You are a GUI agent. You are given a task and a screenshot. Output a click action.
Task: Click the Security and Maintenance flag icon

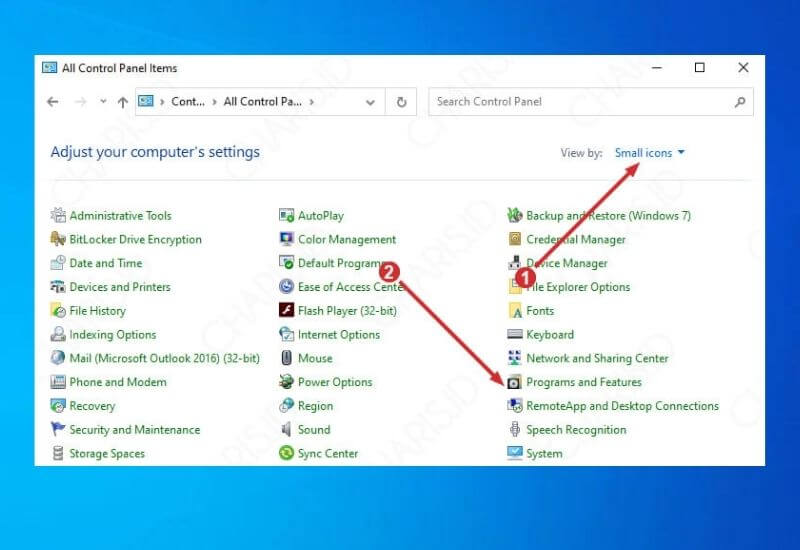point(58,430)
